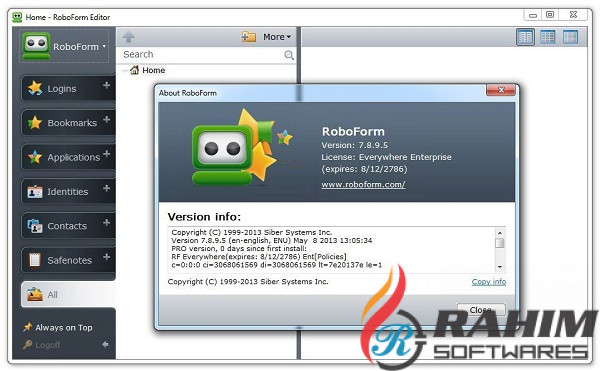Go up one folder level arrow
The height and width of the screenshot is (371, 600).
coord(129,37)
